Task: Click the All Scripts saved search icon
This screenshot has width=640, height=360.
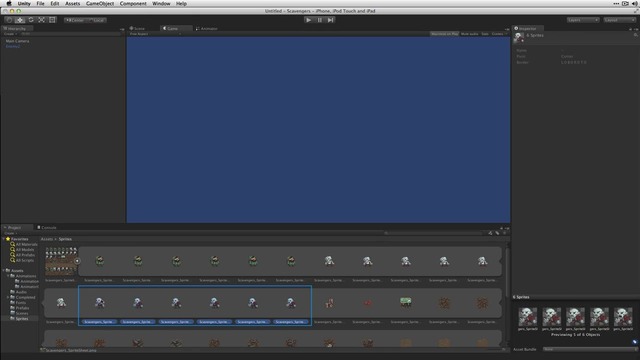Action: (x=13, y=260)
